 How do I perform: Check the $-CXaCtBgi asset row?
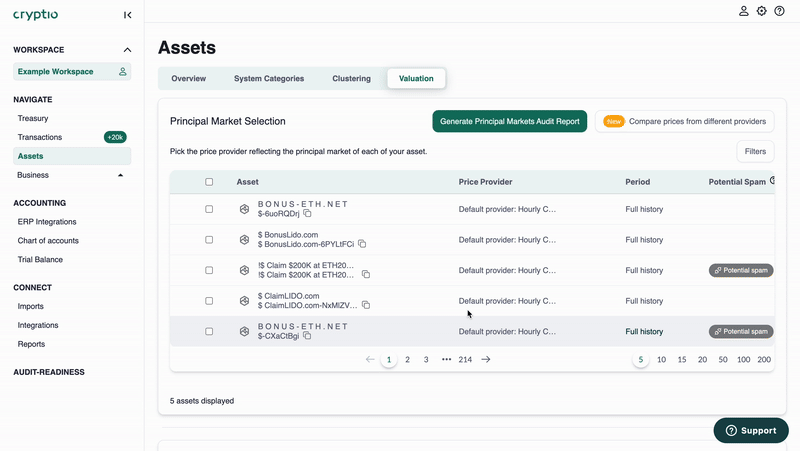(x=209, y=332)
